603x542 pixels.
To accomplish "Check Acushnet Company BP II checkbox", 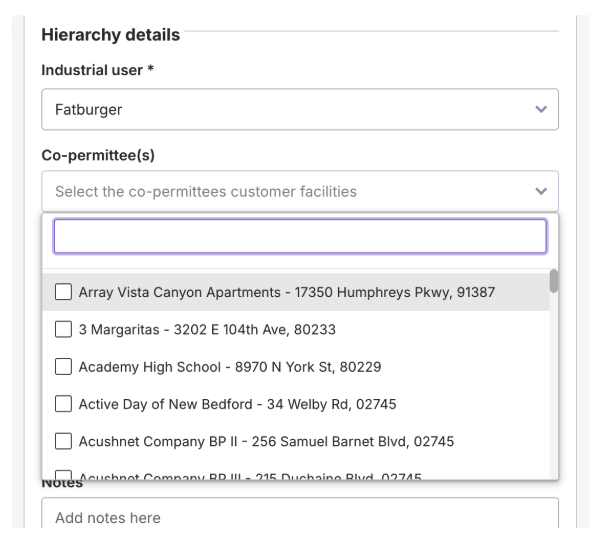I will click(x=63, y=442).
